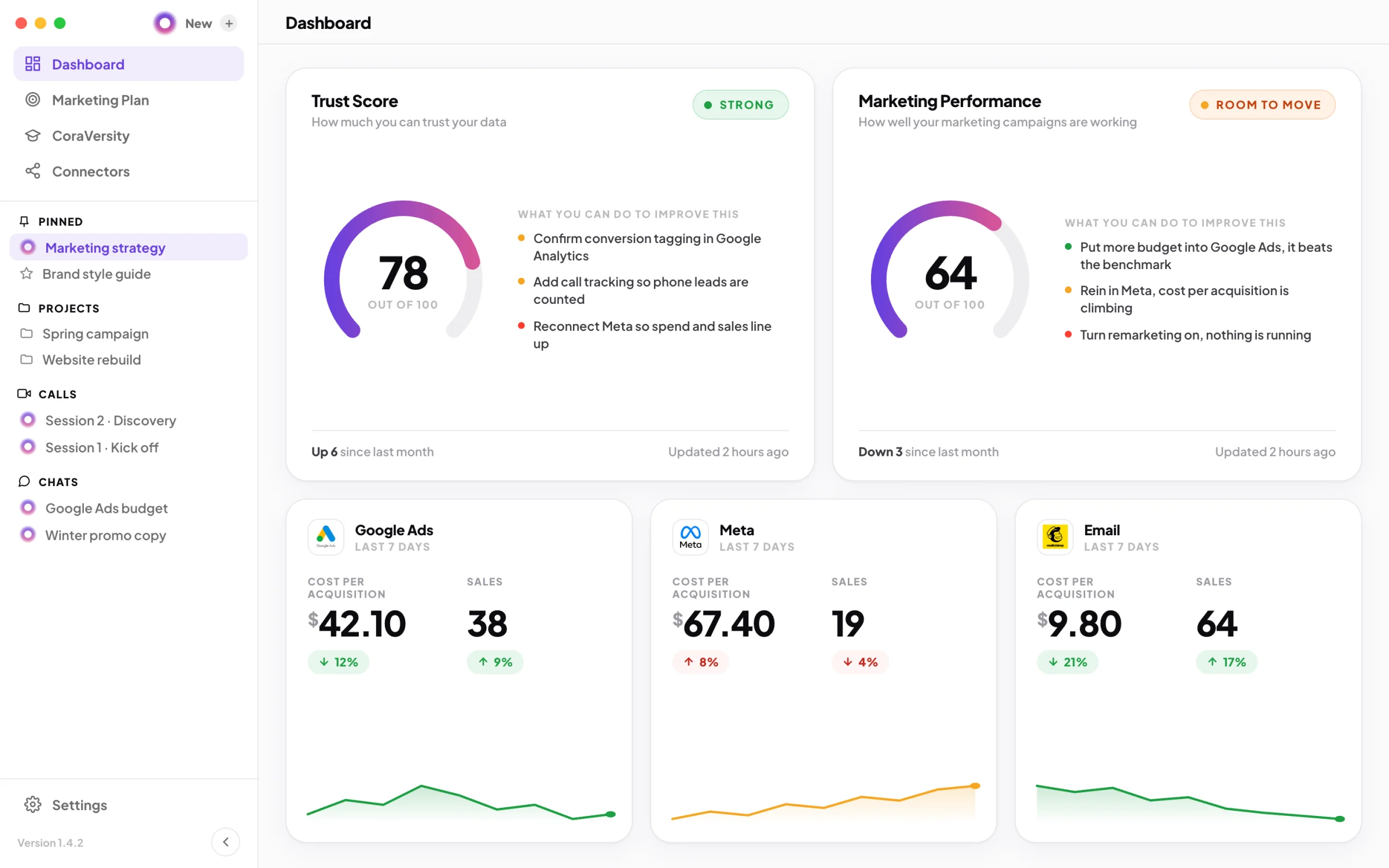The width and height of the screenshot is (1389, 868).
Task: Go to CoraVersity section
Action: pos(128,135)
